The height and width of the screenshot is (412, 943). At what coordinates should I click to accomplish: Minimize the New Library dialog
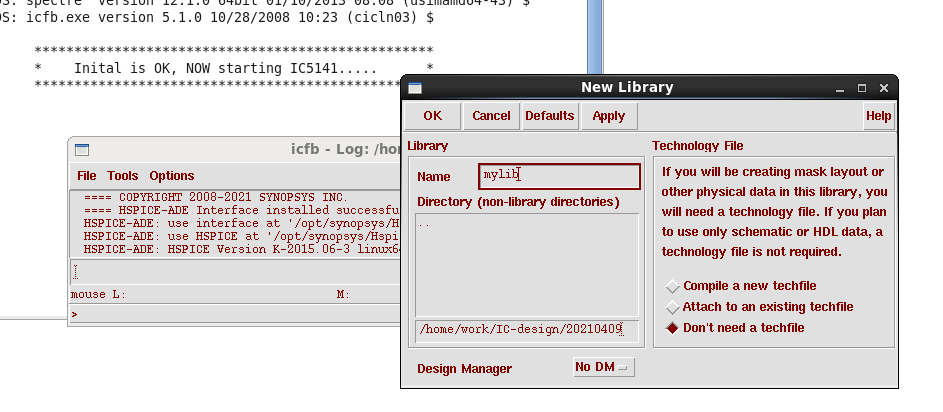pyautogui.click(x=841, y=88)
